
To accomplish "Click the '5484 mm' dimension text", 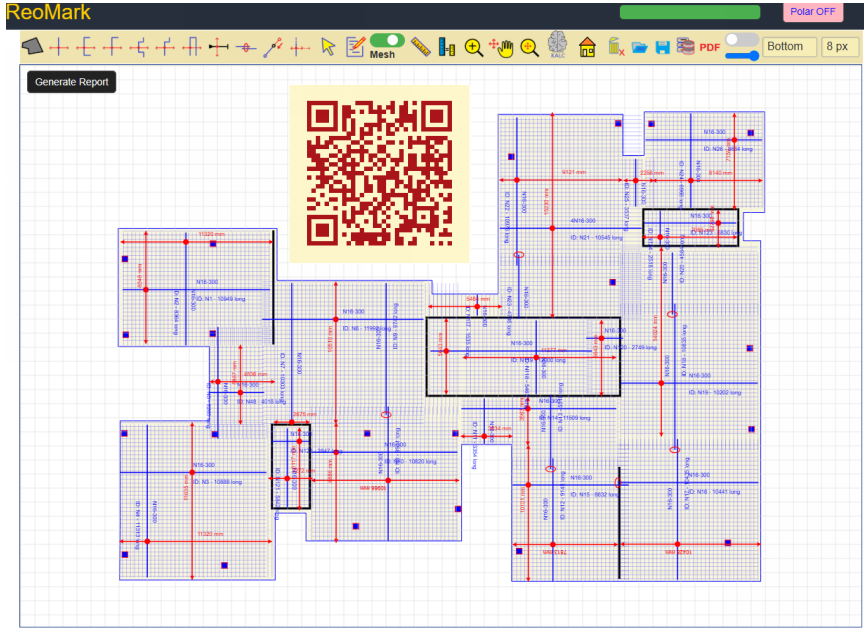I will click(x=478, y=299).
